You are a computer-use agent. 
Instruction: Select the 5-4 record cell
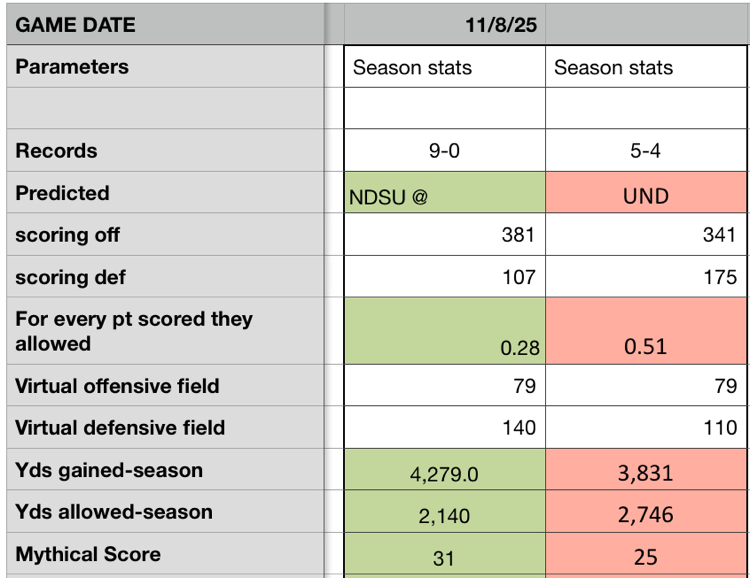coord(646,151)
